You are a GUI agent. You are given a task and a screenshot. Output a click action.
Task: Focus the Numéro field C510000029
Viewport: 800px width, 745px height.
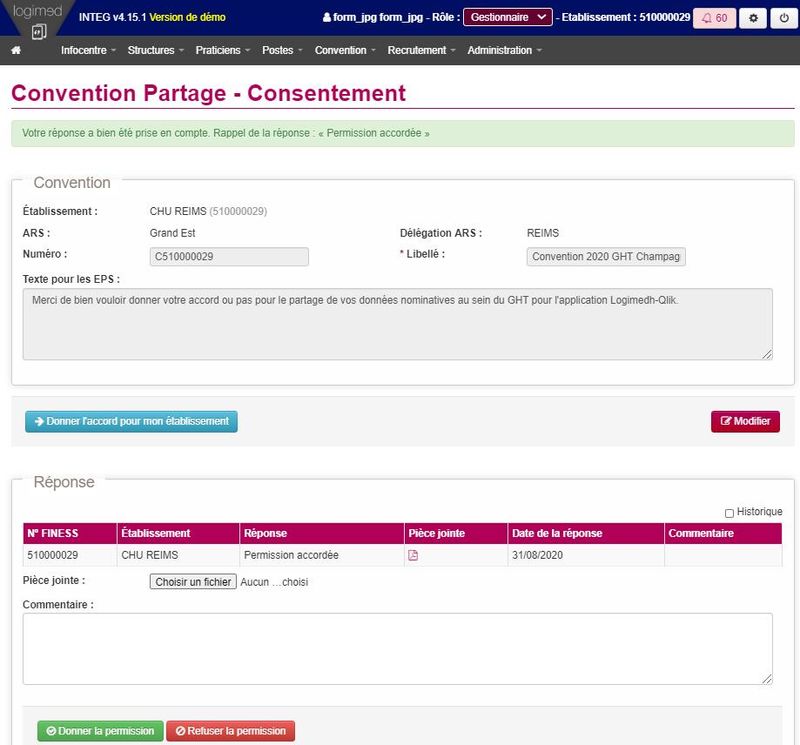click(x=229, y=257)
